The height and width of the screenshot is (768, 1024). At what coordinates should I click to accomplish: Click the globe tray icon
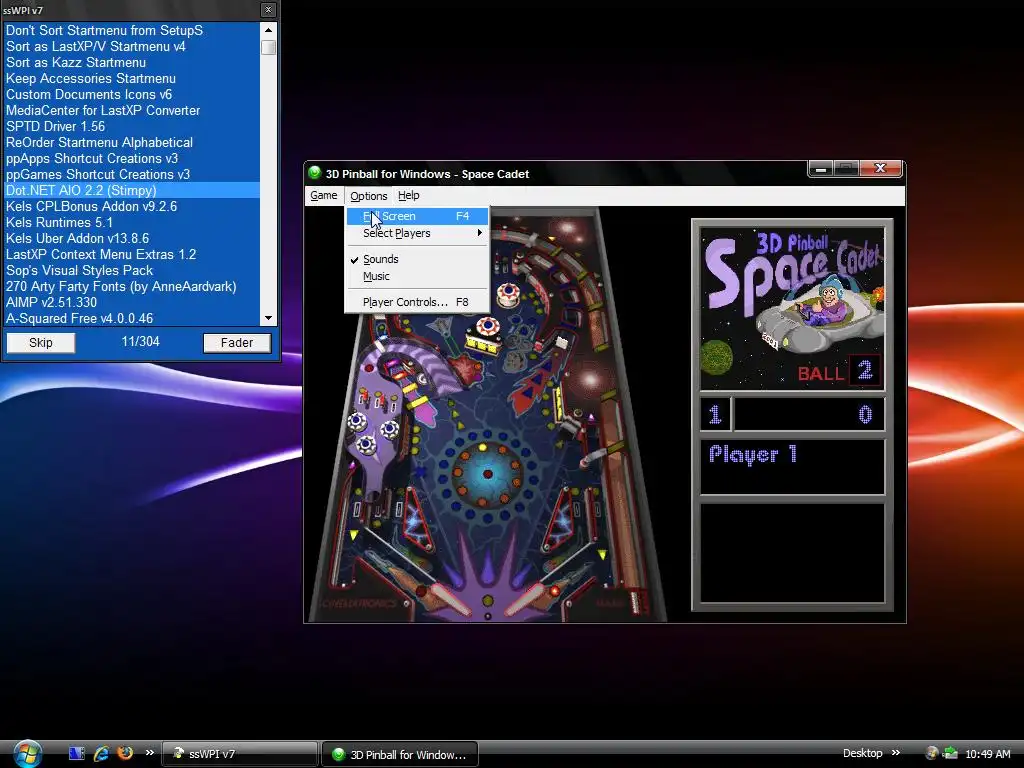[x=932, y=754]
